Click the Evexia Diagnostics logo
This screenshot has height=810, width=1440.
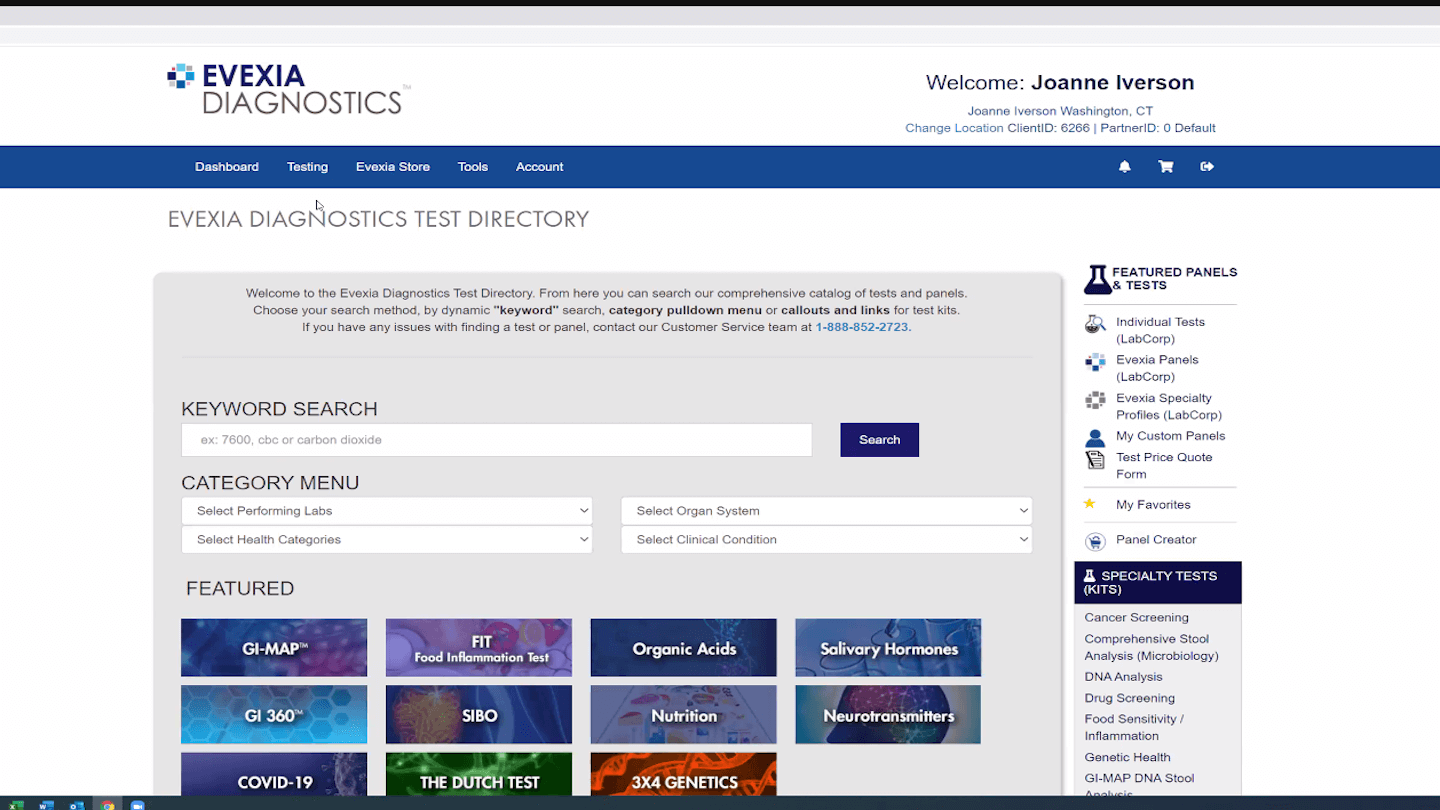288,90
